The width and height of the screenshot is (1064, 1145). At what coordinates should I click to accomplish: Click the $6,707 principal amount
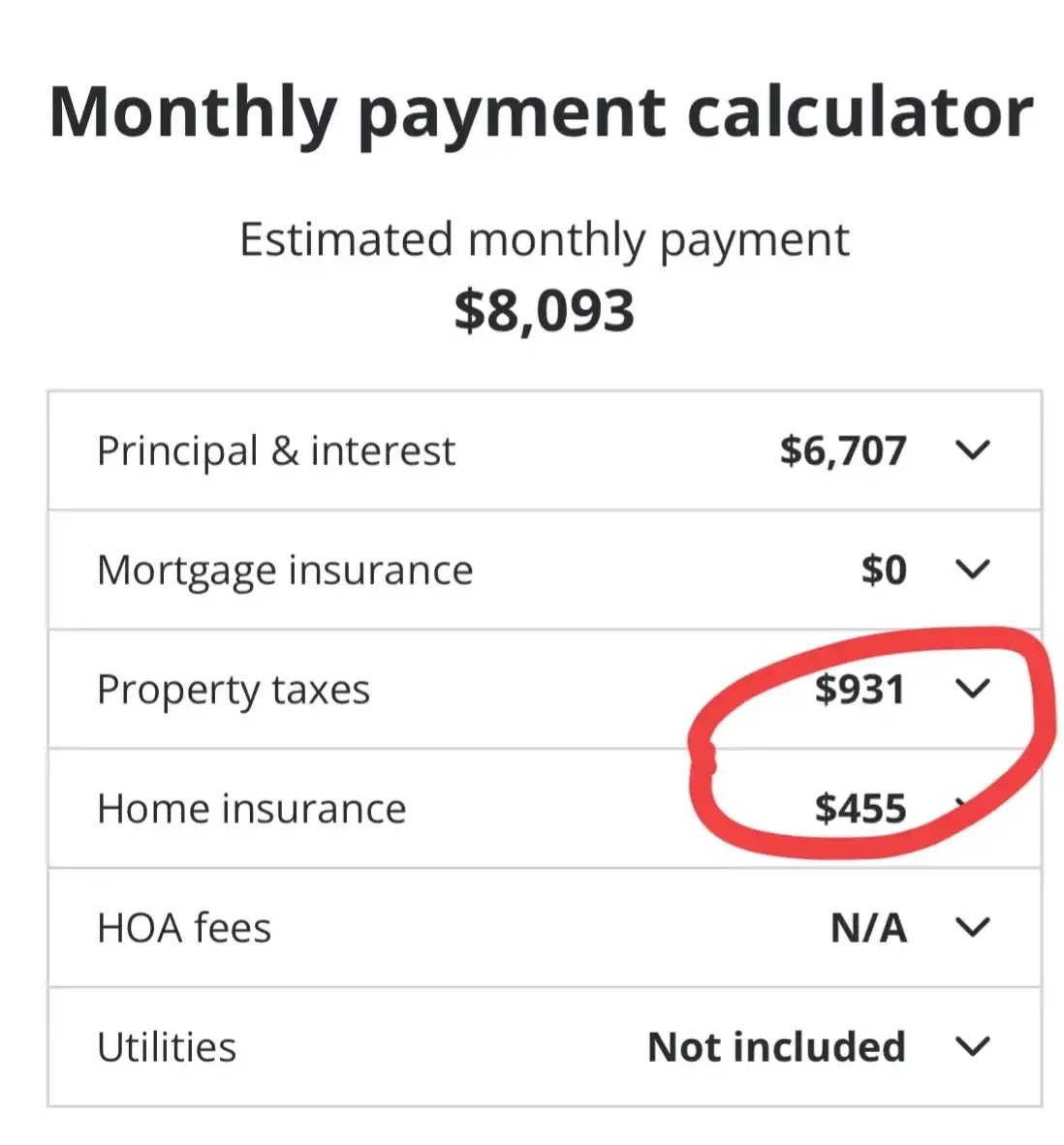(x=843, y=450)
